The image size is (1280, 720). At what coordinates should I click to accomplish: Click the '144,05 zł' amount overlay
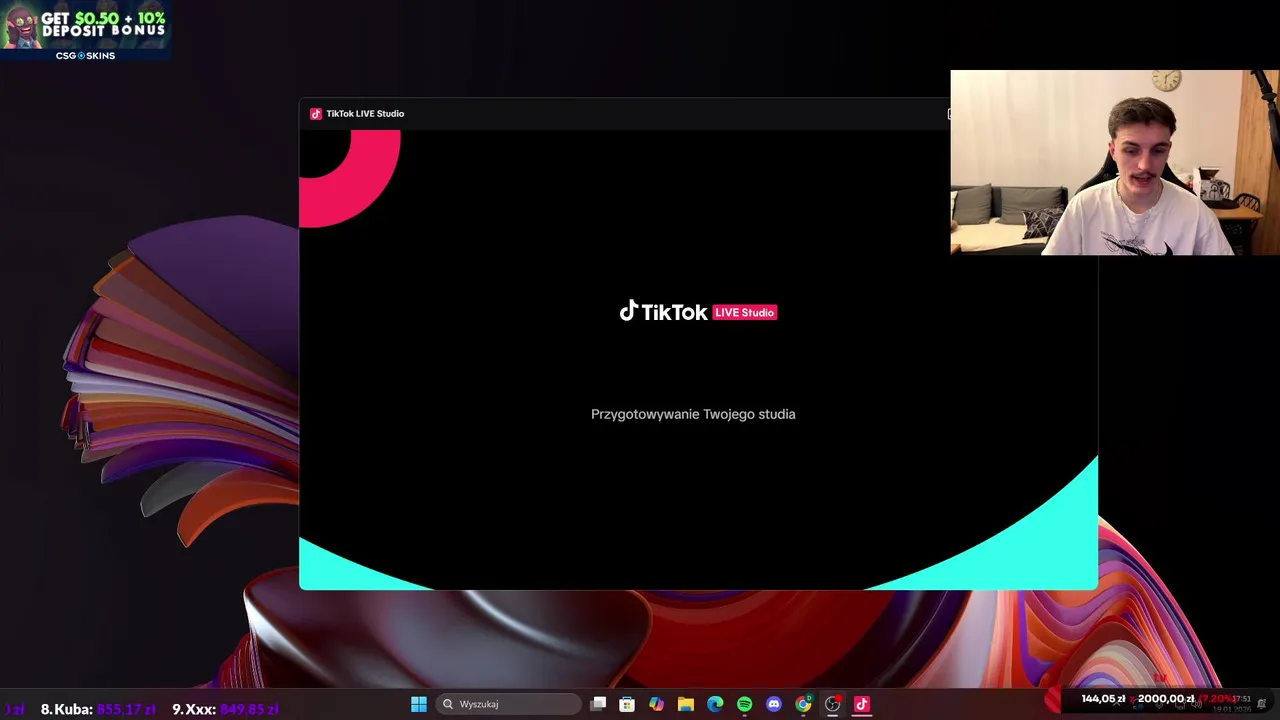(x=1103, y=699)
